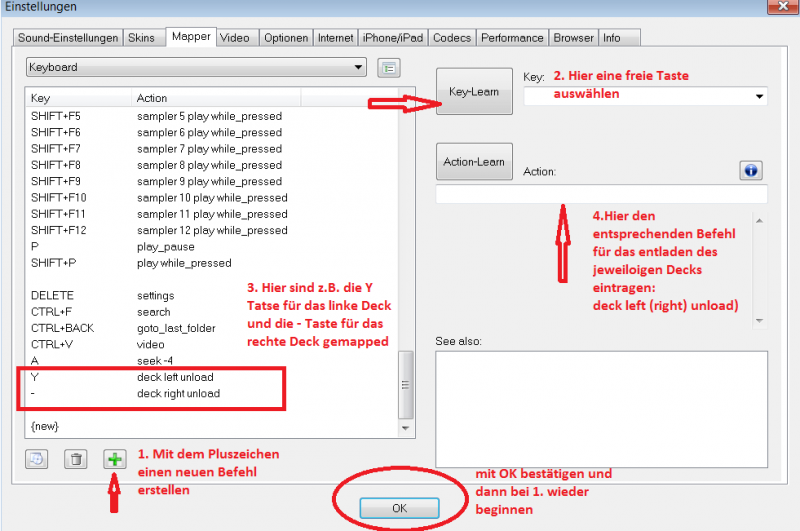Open the Codecs tab
This screenshot has width=800, height=531.
point(452,38)
